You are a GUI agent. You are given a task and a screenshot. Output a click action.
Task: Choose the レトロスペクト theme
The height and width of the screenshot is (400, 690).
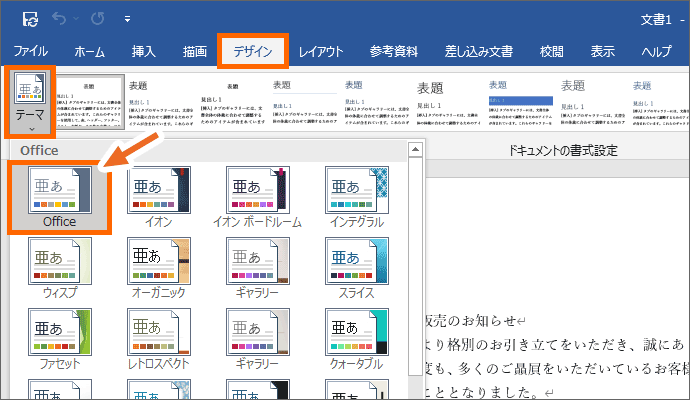pos(158,339)
